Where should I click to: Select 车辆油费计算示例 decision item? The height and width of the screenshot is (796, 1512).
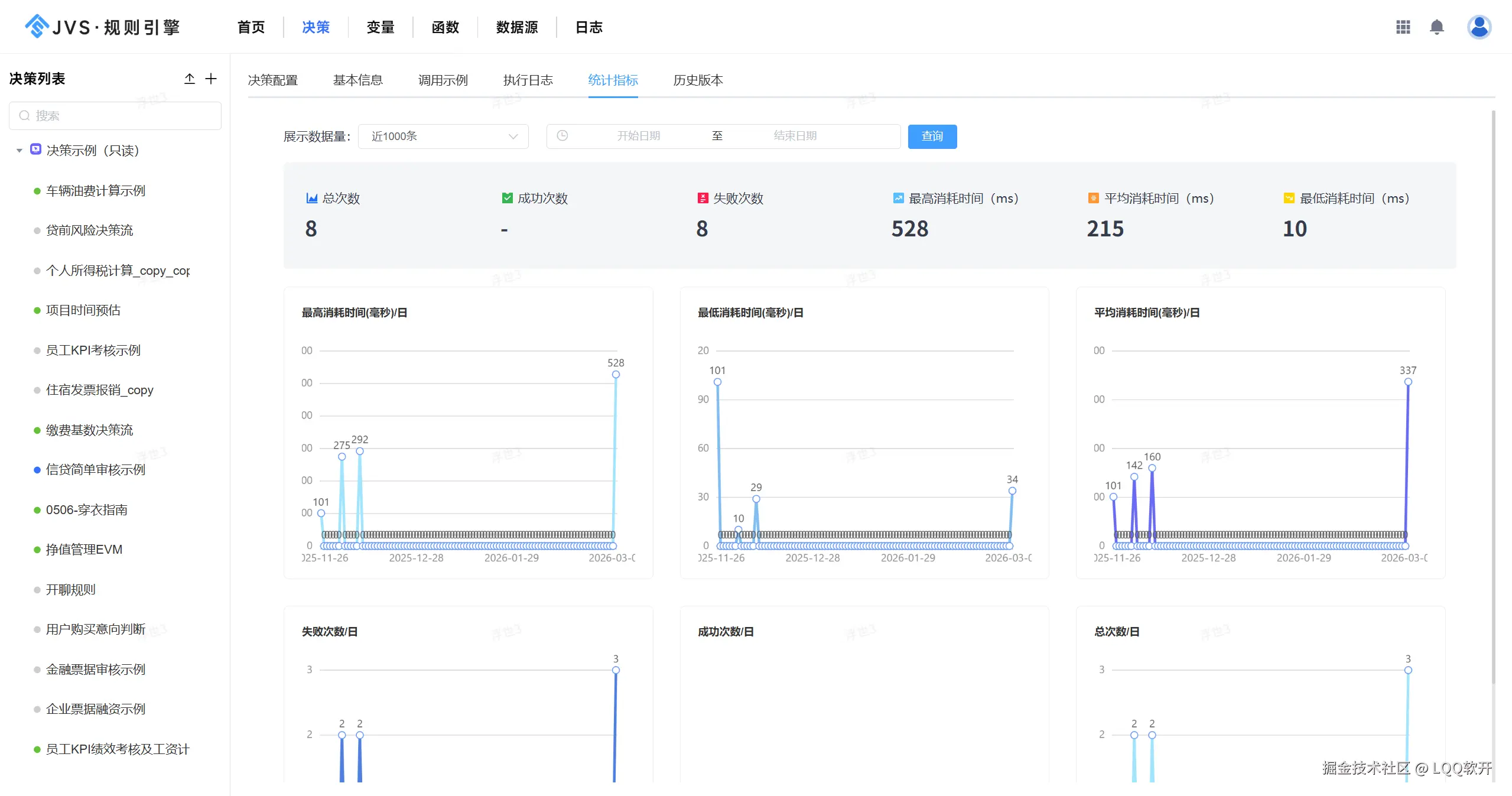(95, 191)
